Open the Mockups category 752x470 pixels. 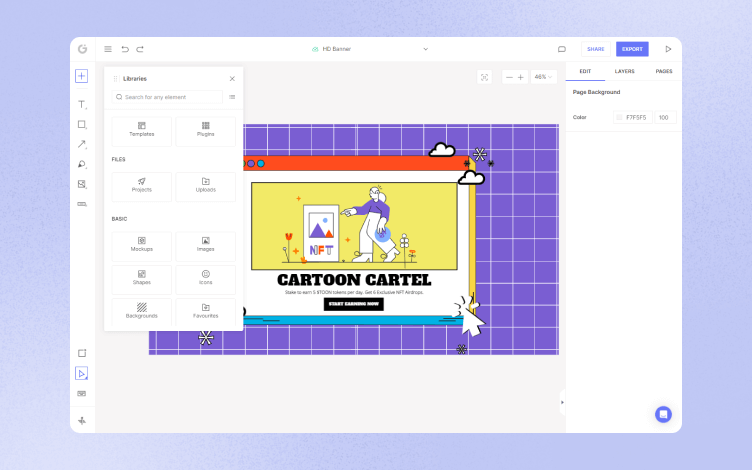[141, 246]
